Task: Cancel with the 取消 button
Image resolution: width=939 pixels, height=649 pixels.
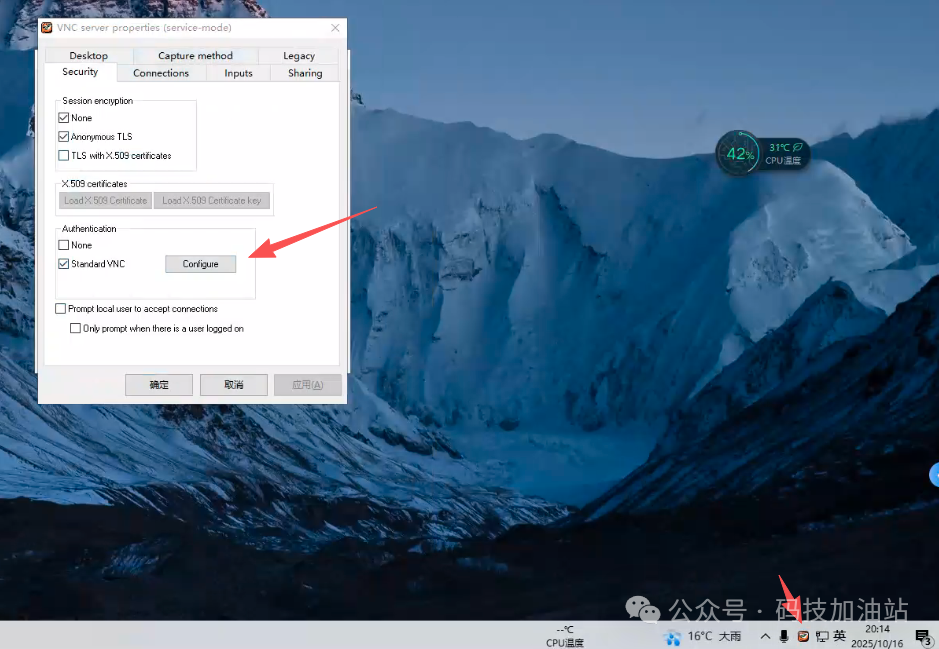Action: coord(234,385)
